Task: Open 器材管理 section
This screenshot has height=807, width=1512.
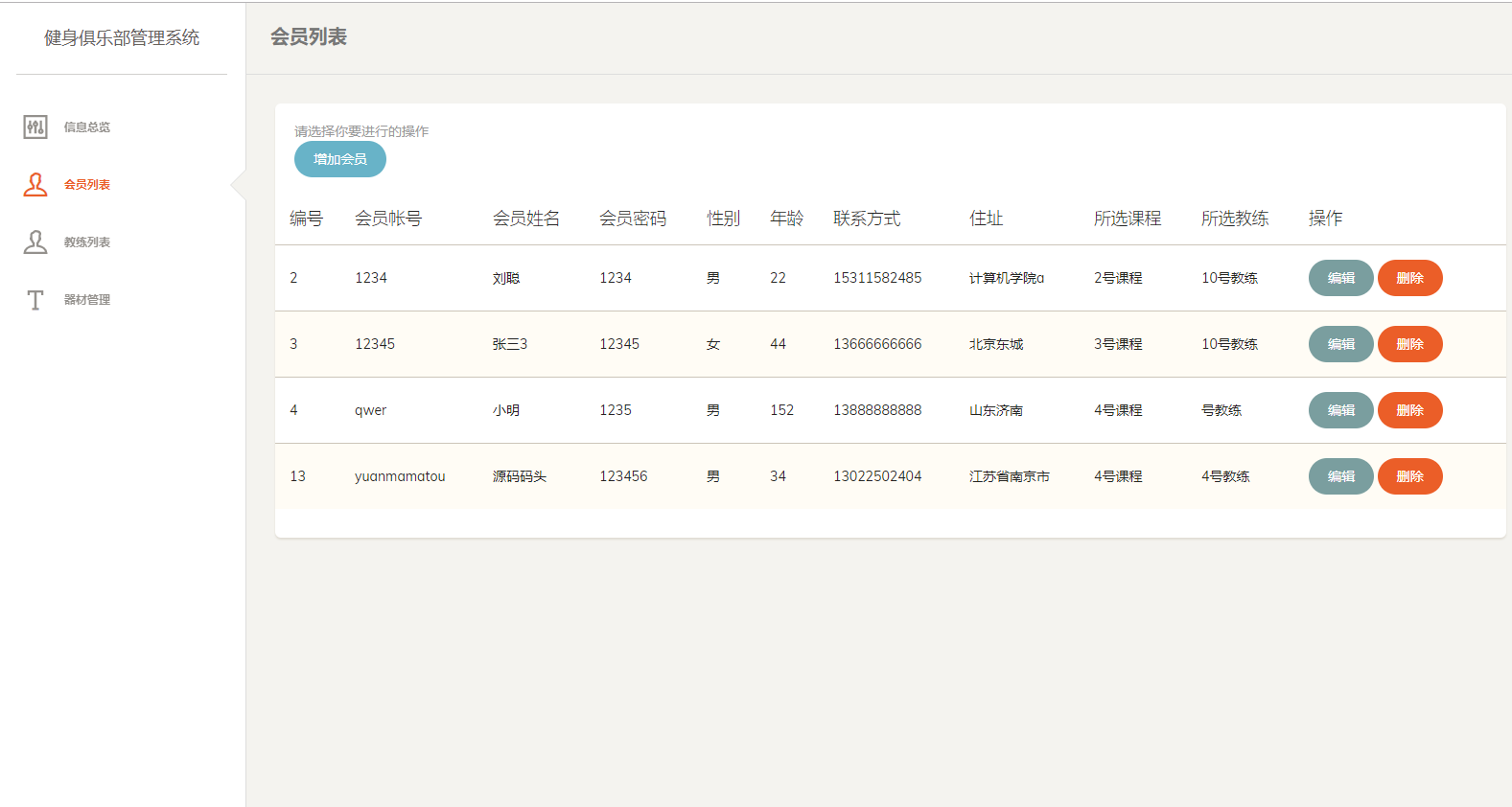Action: tap(87, 300)
